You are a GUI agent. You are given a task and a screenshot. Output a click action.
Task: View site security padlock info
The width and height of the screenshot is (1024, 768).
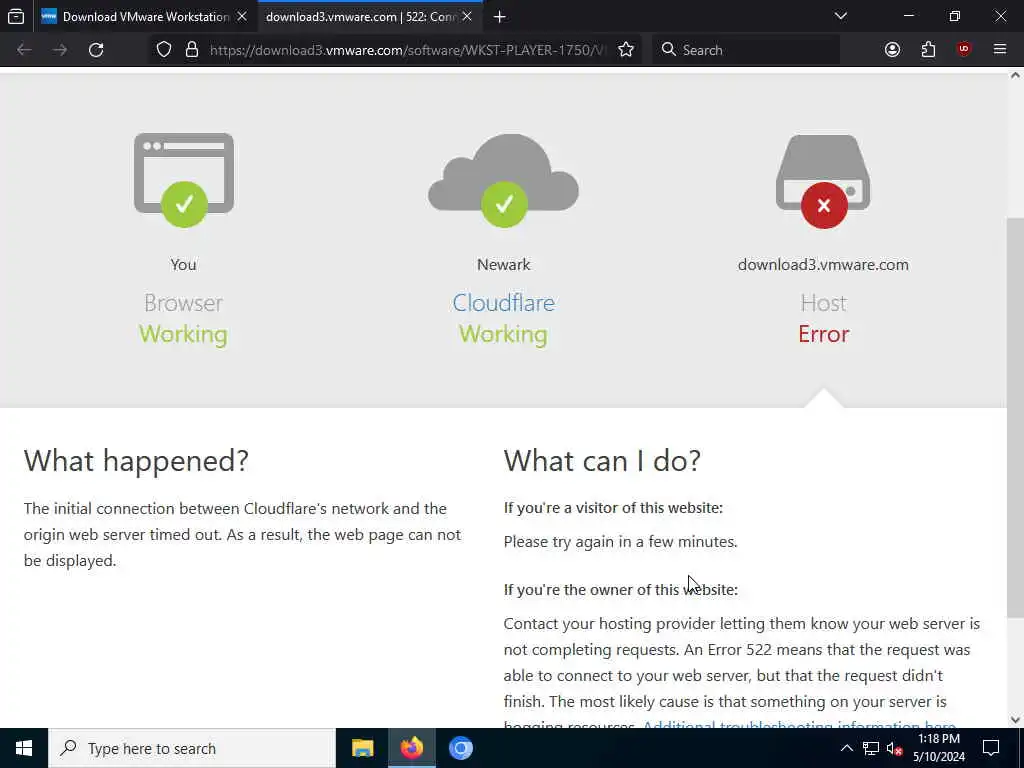[x=192, y=50]
